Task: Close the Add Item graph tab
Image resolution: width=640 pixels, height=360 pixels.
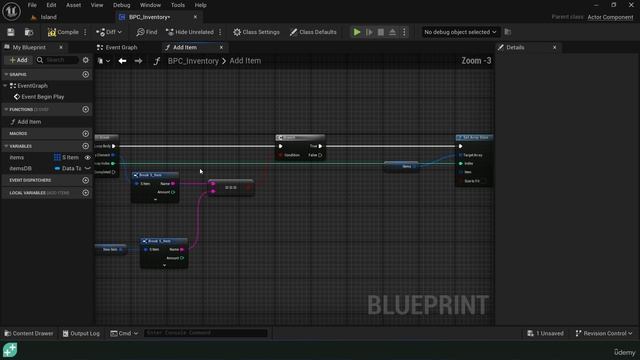Action: tap(221, 47)
